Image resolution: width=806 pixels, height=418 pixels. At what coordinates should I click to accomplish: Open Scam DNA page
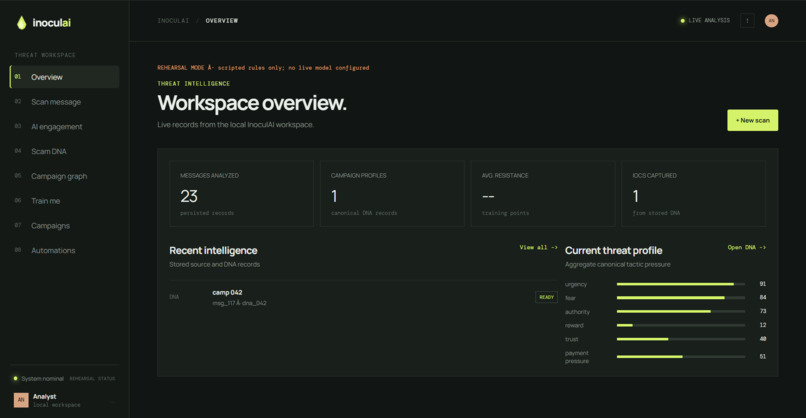click(x=65, y=151)
